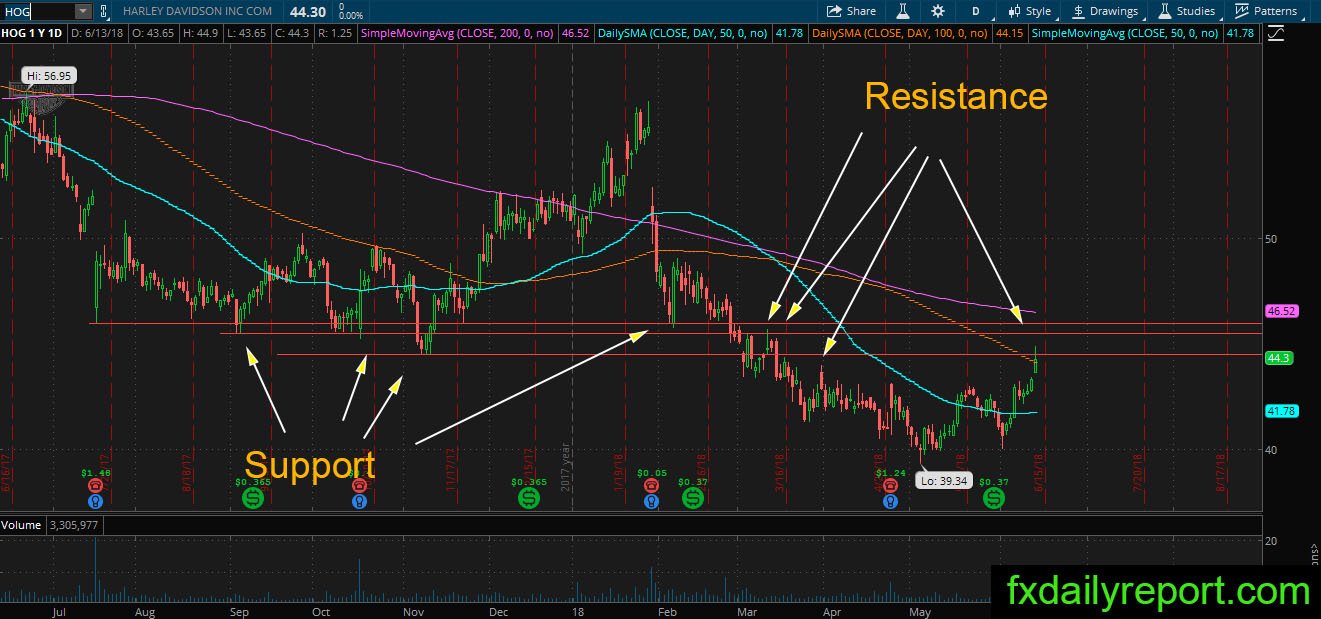Open the Share chart option
The width and height of the screenshot is (1321, 619).
pyautogui.click(x=852, y=11)
